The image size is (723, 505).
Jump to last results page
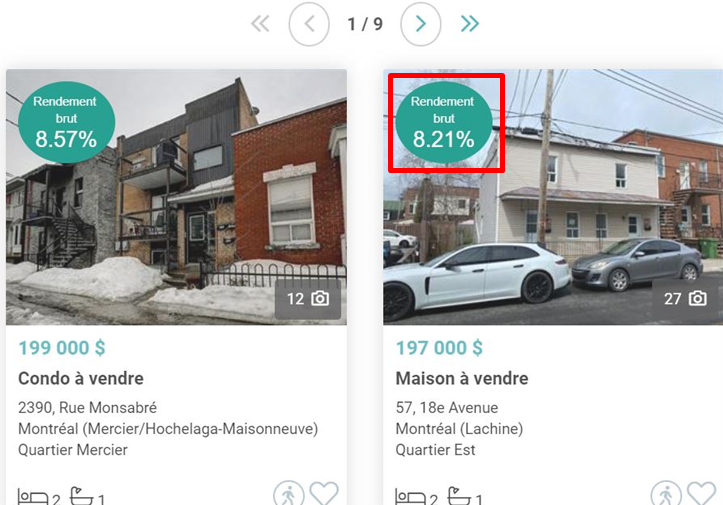coord(470,24)
